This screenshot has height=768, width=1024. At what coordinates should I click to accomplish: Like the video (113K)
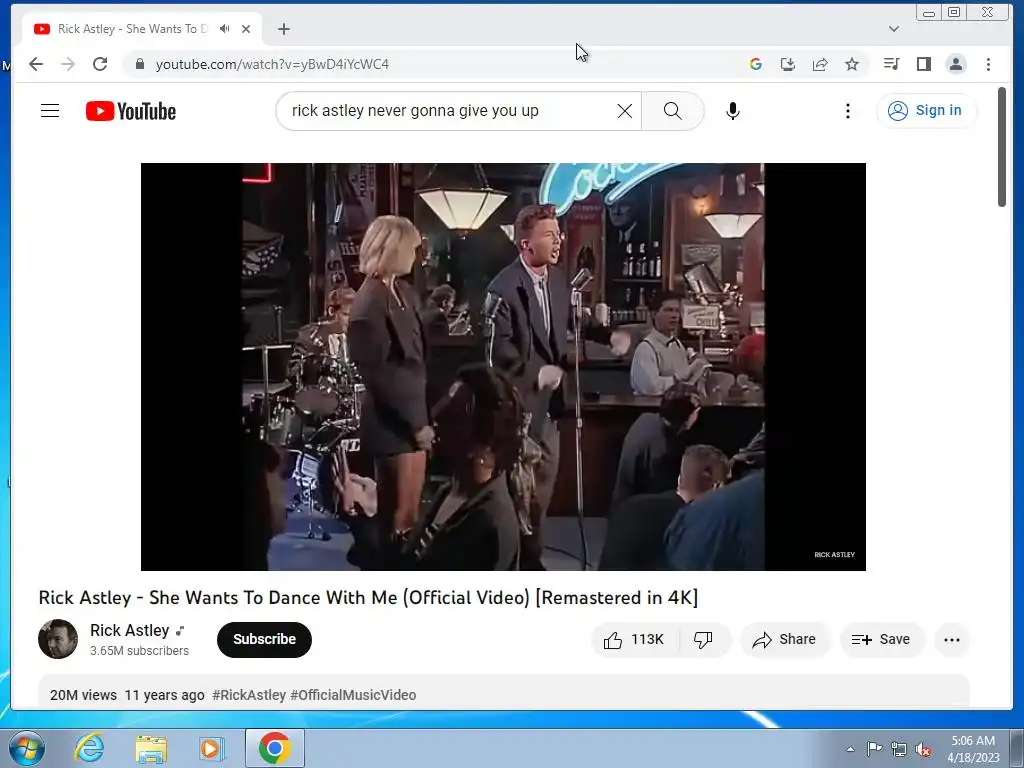coord(635,639)
